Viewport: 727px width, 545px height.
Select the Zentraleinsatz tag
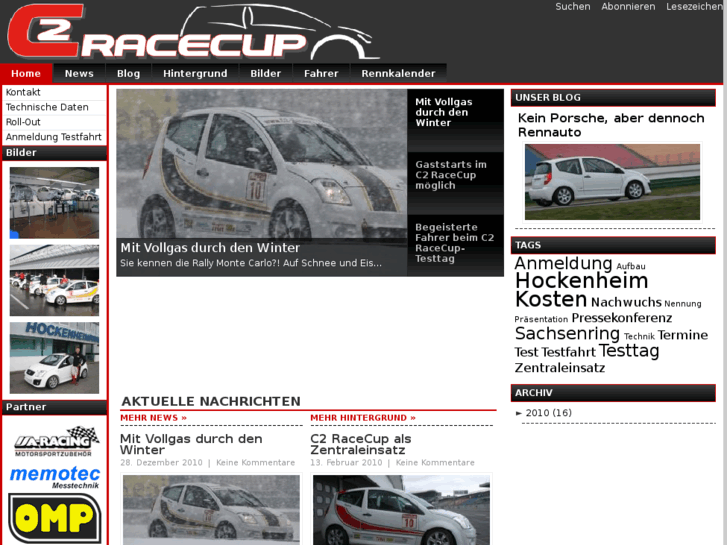(x=560, y=368)
